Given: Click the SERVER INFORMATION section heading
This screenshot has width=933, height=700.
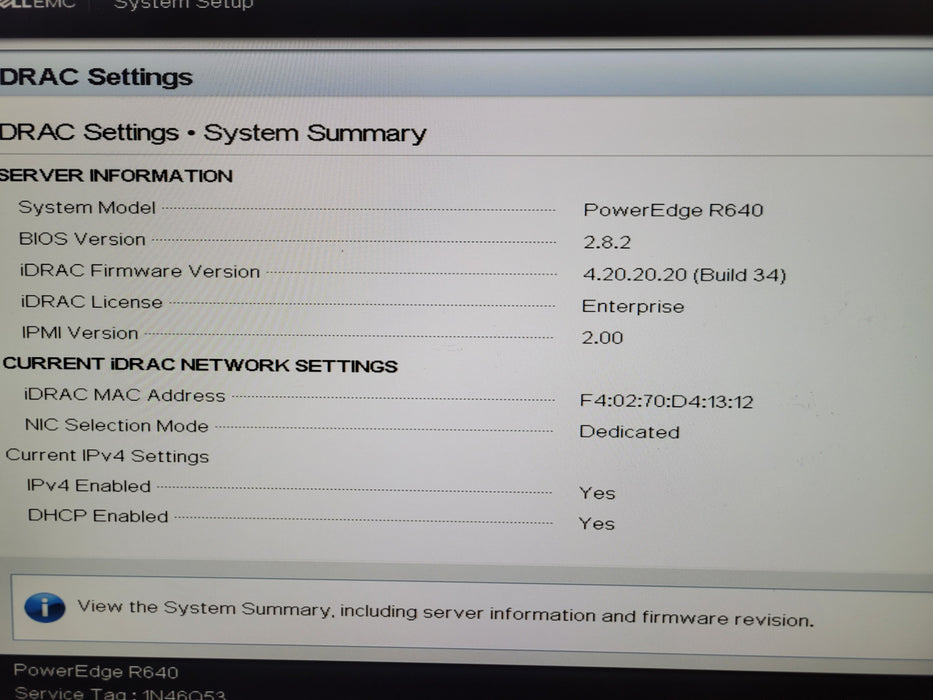Looking at the screenshot, I should tap(116, 176).
